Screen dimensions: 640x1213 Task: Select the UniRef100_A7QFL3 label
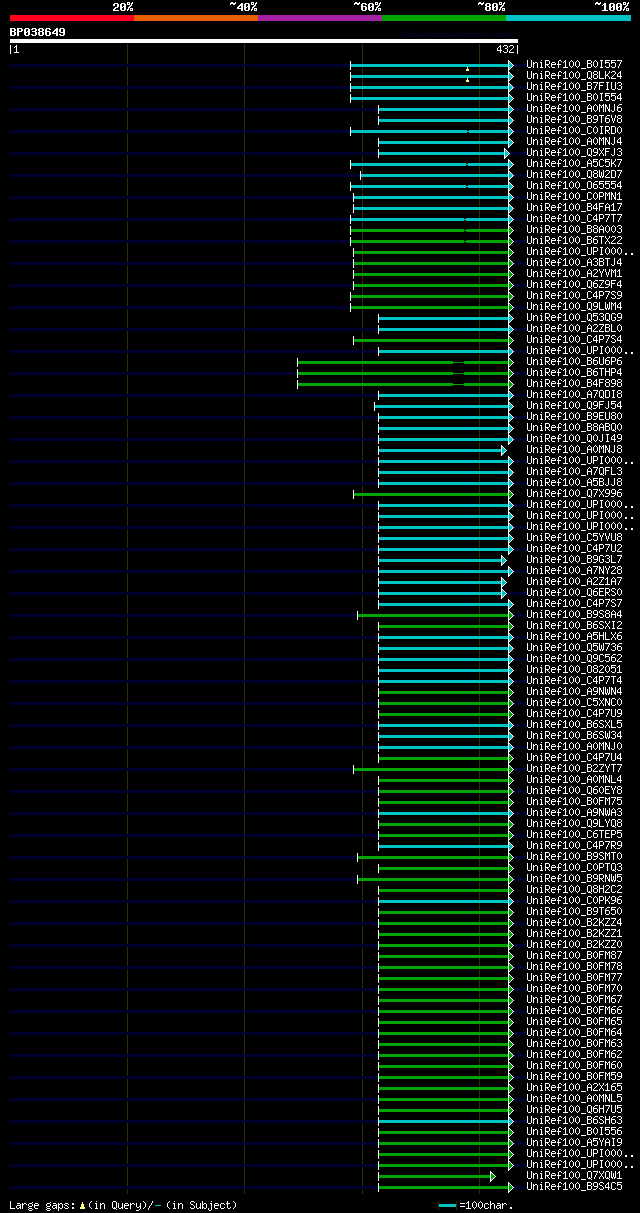[x=574, y=471]
